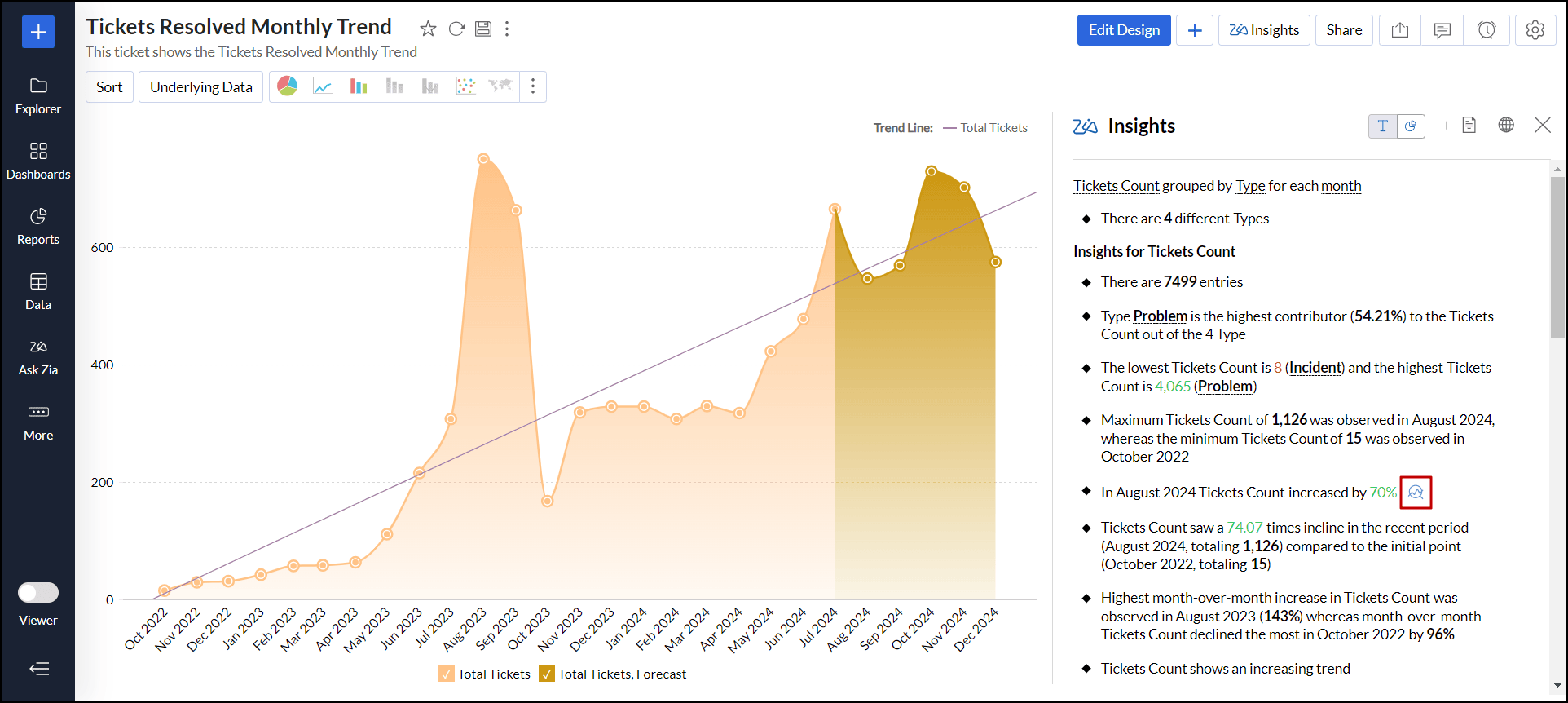Image resolution: width=1568 pixels, height=703 pixels.
Task: Click the chart icon beside 70% insight
Action: pos(1416,493)
